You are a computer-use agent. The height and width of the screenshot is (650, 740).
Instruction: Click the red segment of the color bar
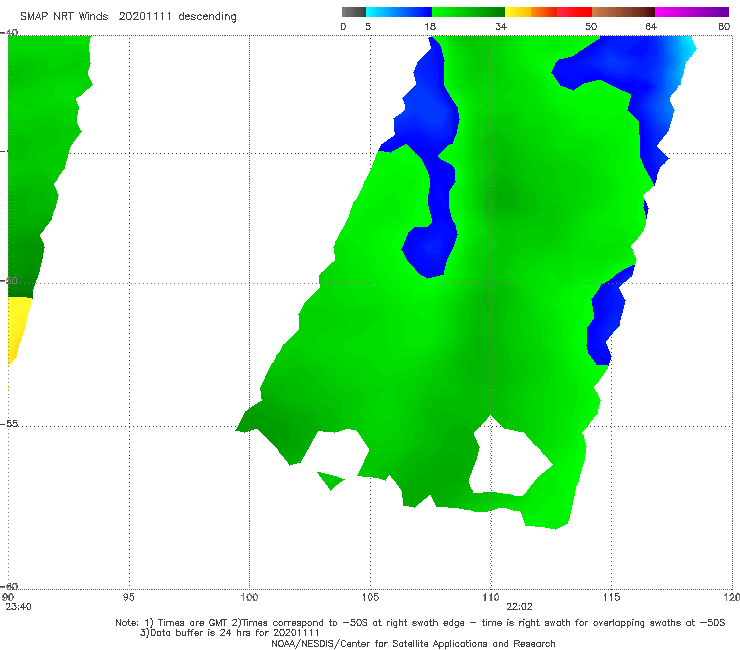[574, 12]
